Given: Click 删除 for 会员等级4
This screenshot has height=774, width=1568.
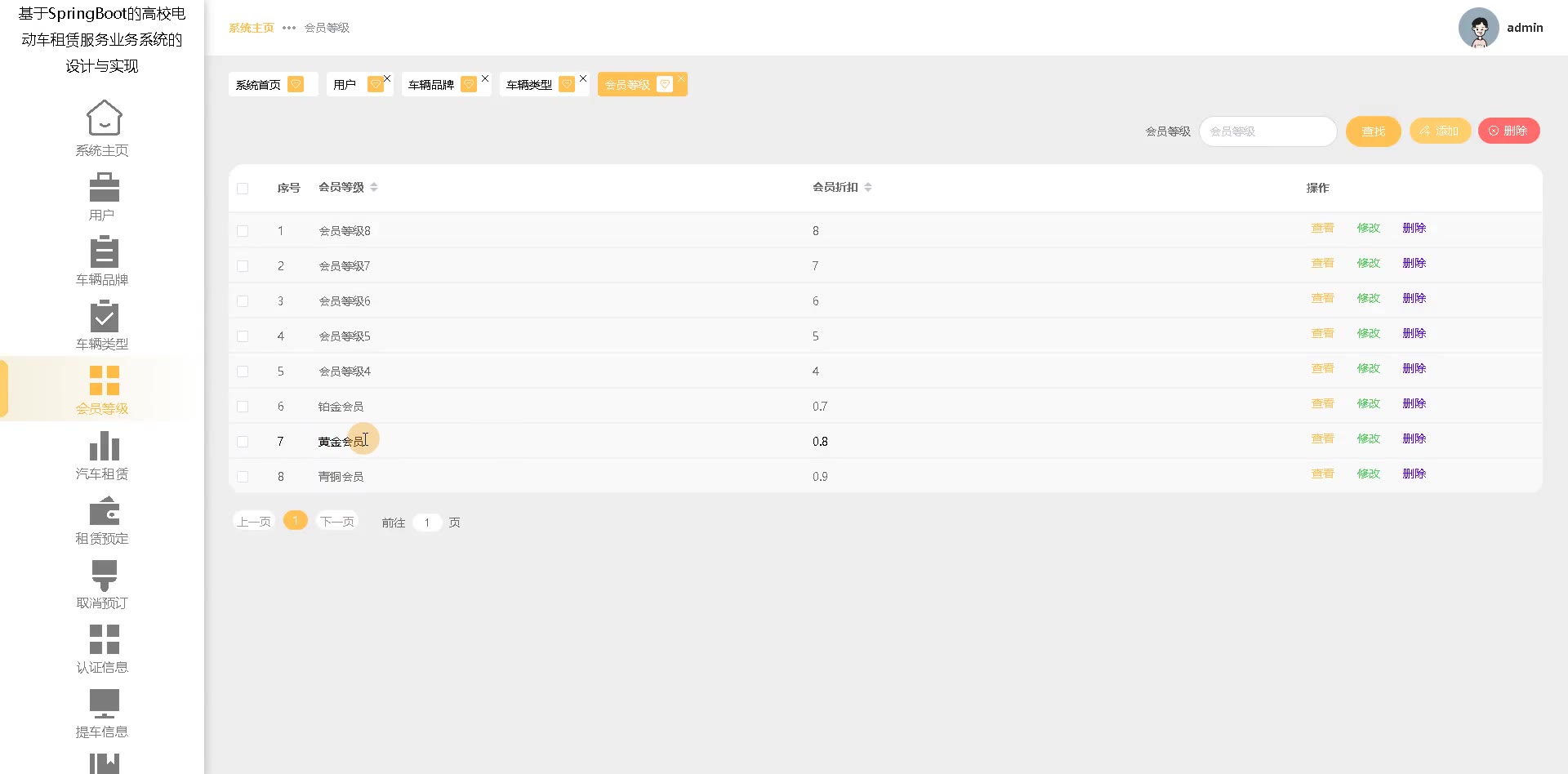Looking at the screenshot, I should (x=1414, y=368).
